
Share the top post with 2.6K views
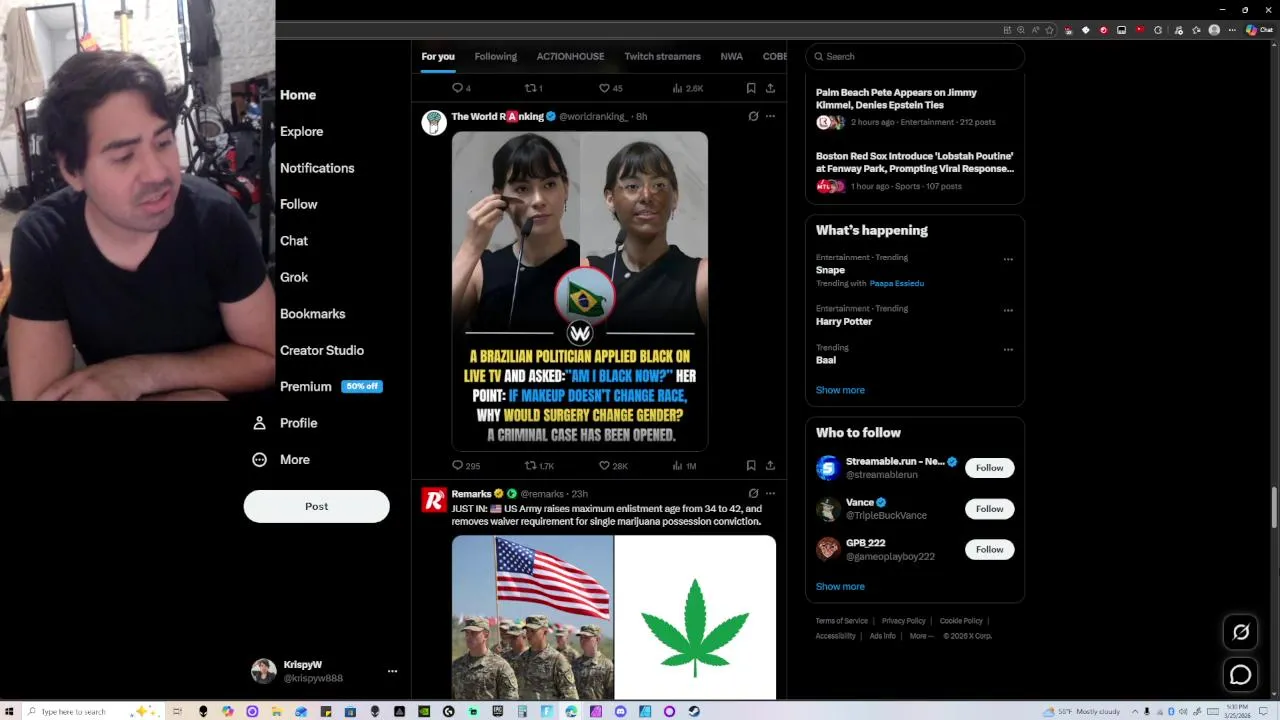[x=770, y=88]
